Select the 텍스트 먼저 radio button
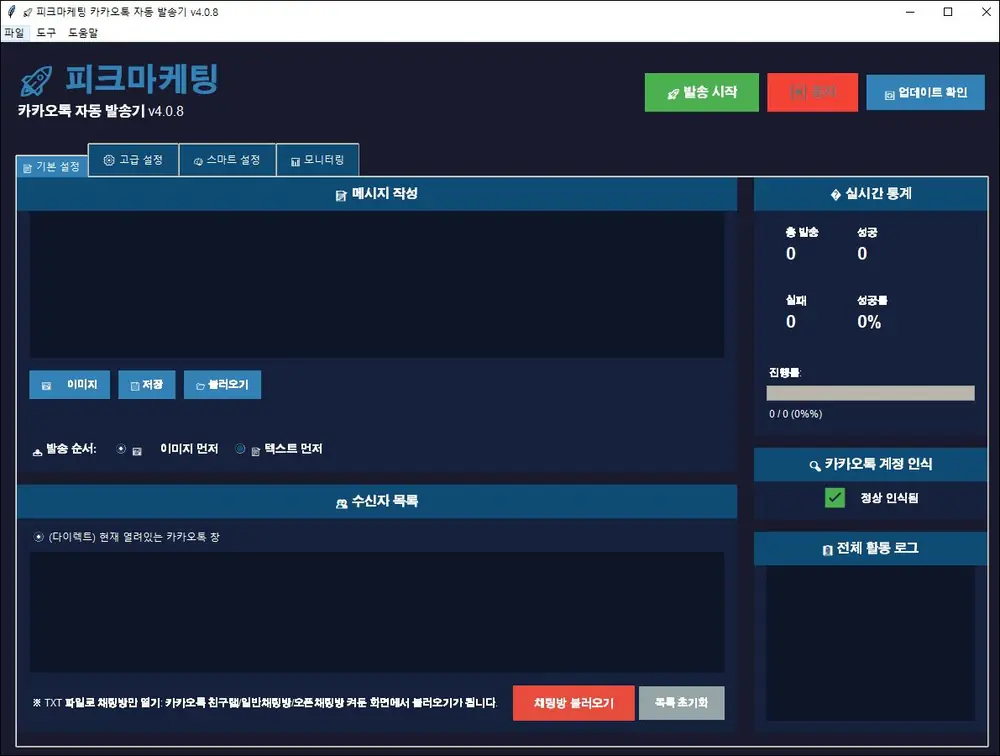Image resolution: width=1000 pixels, height=756 pixels. (x=240, y=449)
